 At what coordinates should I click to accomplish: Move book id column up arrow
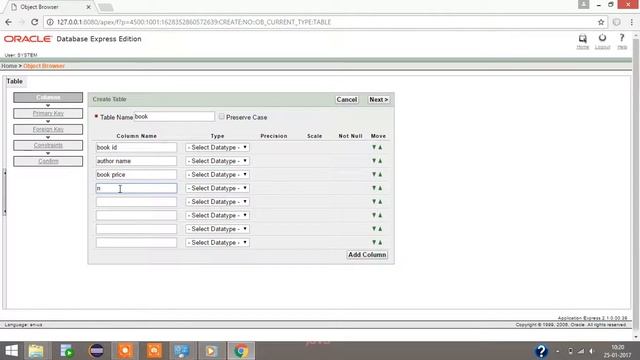(380, 147)
